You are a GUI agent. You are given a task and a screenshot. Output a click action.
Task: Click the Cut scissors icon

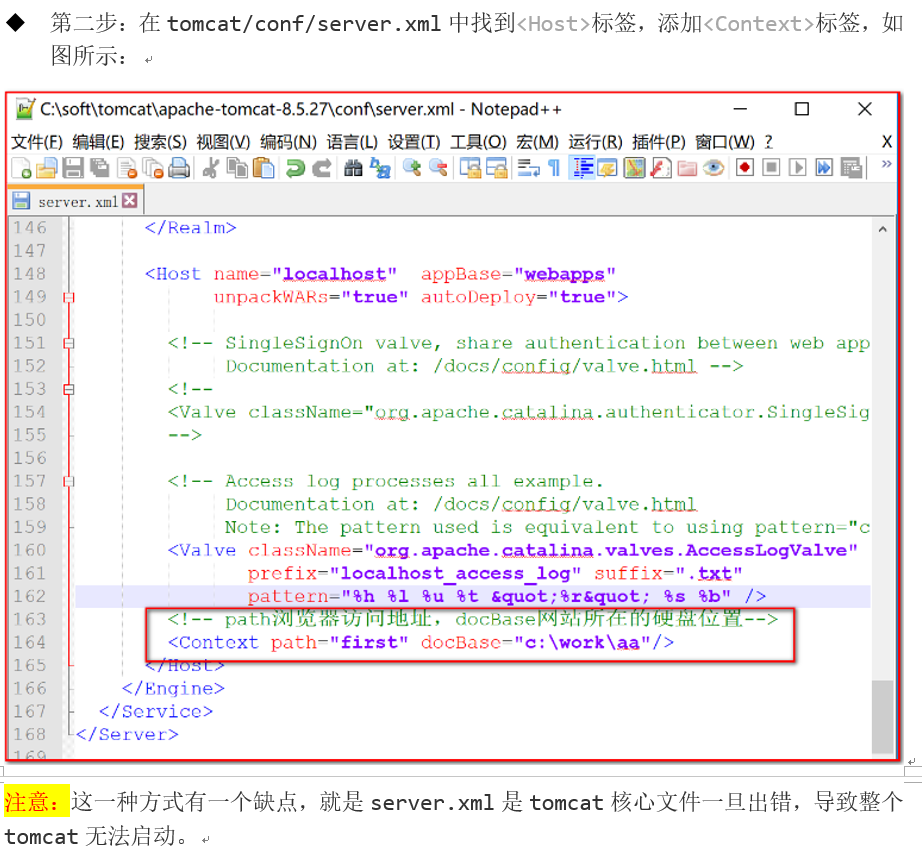[x=211, y=168]
